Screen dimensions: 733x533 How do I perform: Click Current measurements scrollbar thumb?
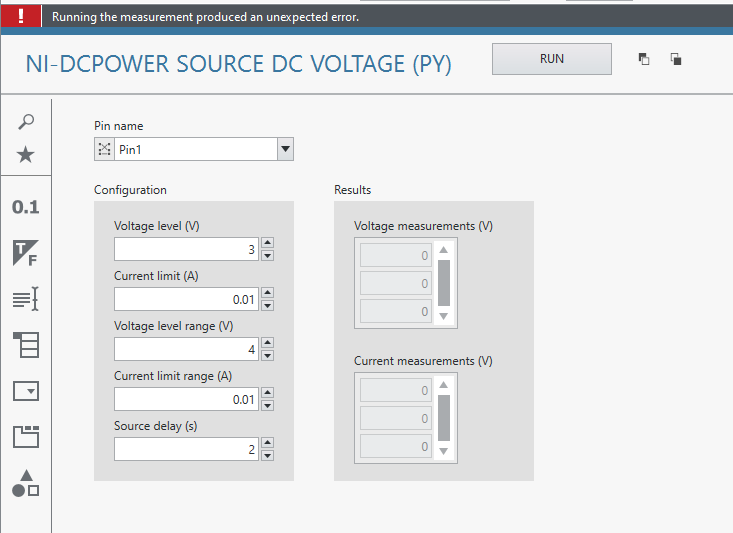(444, 418)
